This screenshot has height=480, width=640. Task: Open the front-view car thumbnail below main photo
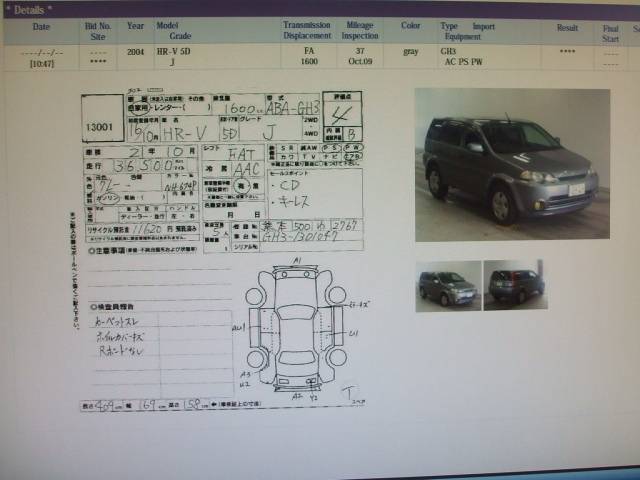click(x=448, y=286)
